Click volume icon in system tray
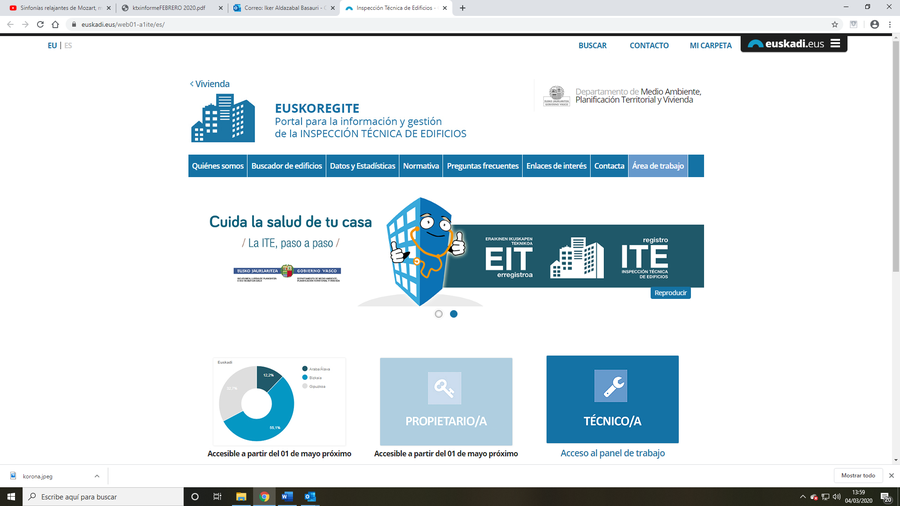 coord(836,497)
